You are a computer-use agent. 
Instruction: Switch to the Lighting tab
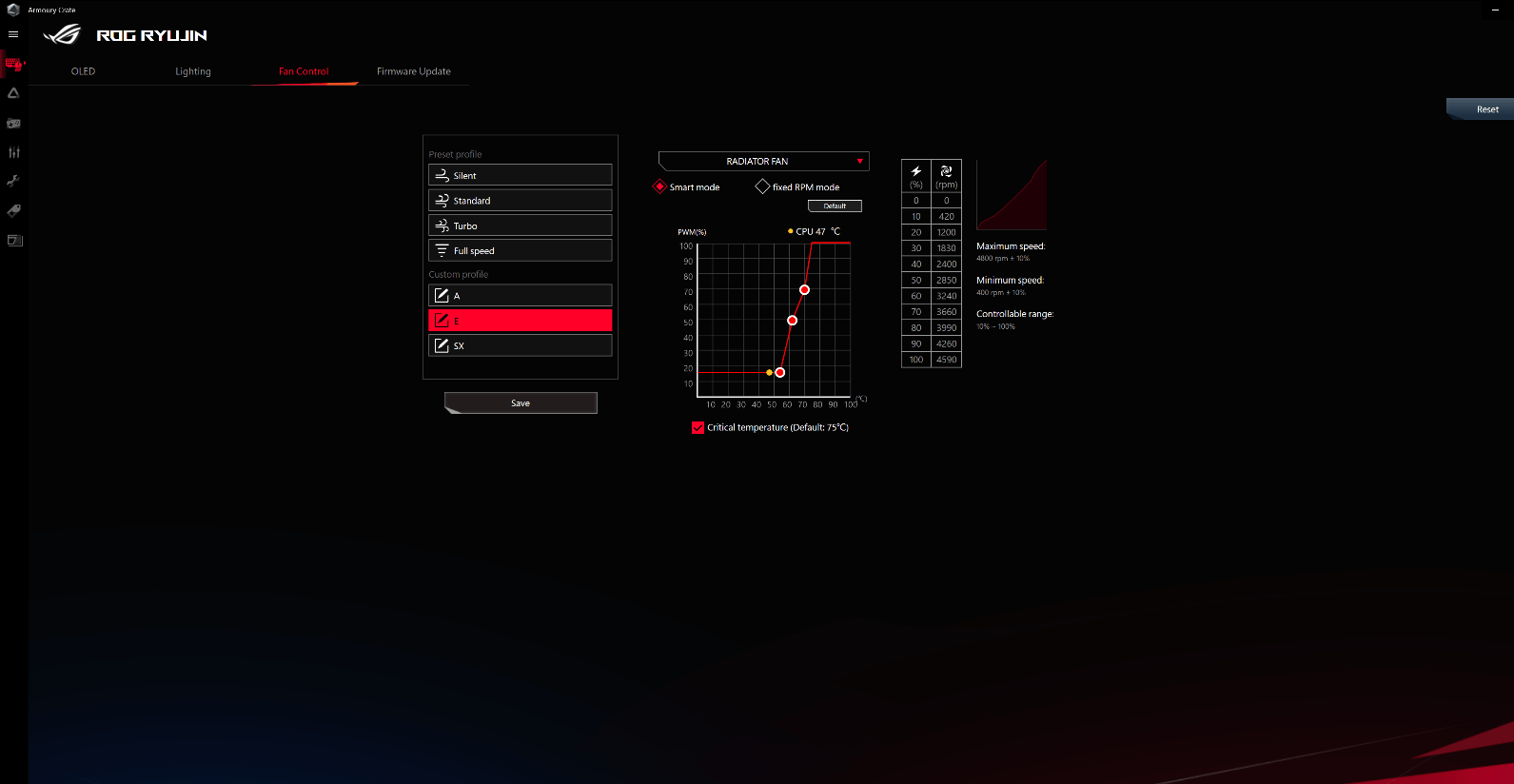tap(193, 71)
